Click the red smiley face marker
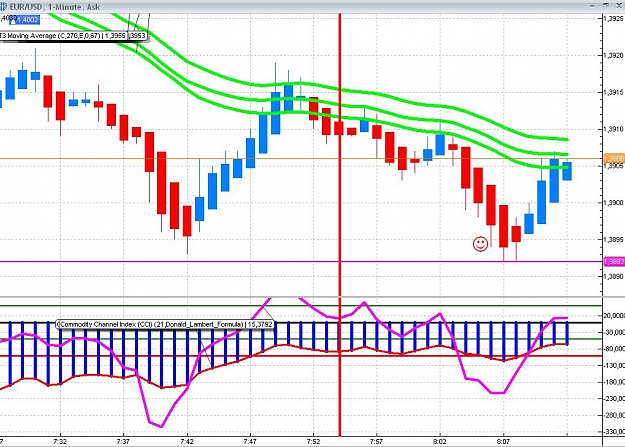625x447 pixels. (x=480, y=244)
